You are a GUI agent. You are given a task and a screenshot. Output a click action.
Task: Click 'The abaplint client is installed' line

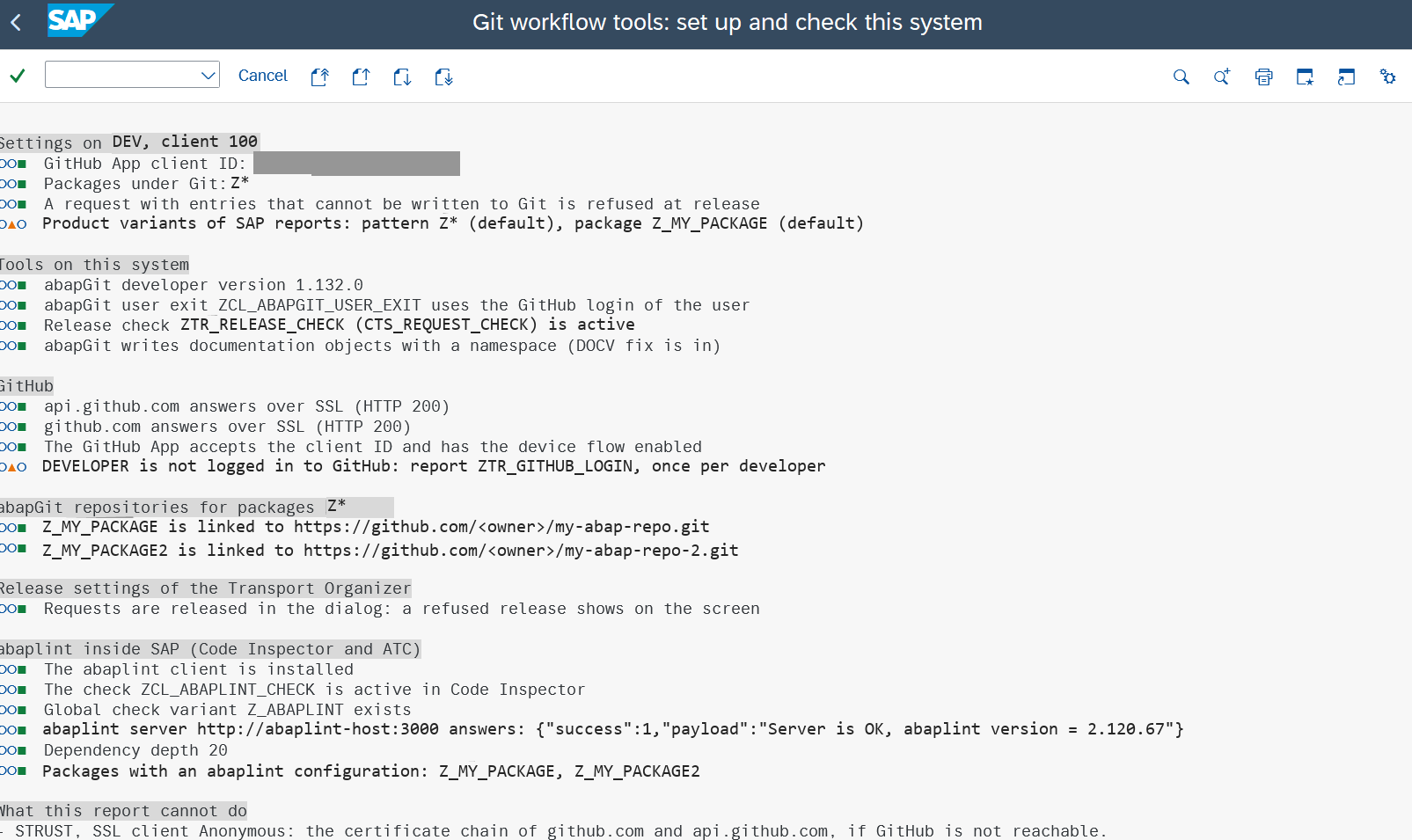click(x=199, y=669)
